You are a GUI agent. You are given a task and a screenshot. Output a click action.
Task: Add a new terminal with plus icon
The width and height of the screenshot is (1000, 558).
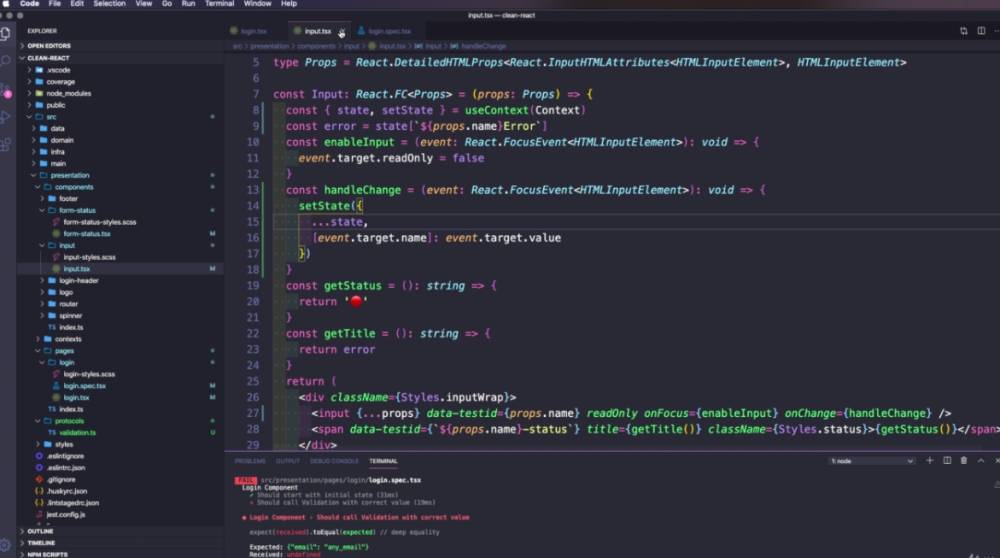point(929,460)
